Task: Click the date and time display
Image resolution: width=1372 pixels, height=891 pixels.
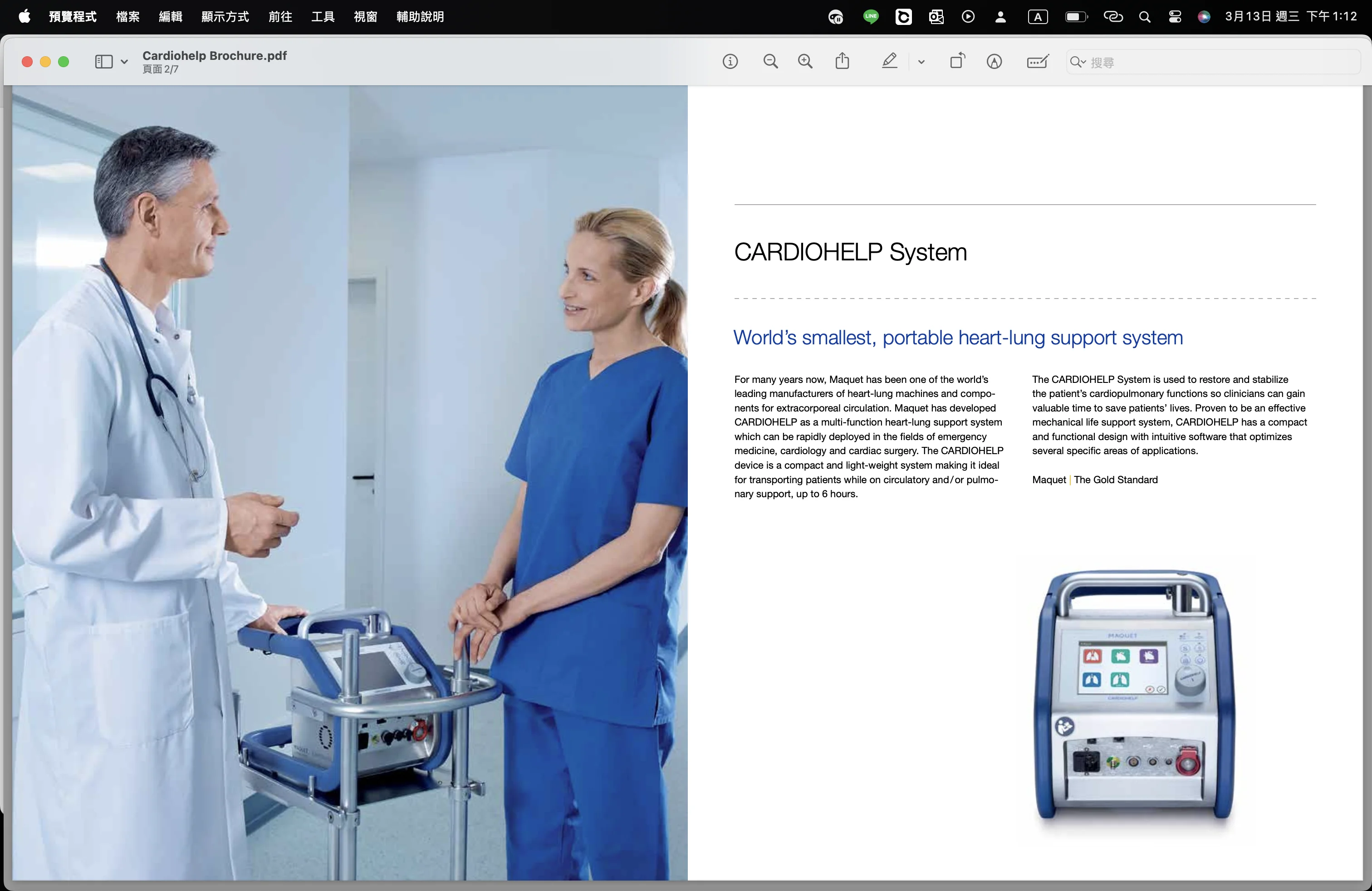Action: (x=1291, y=17)
